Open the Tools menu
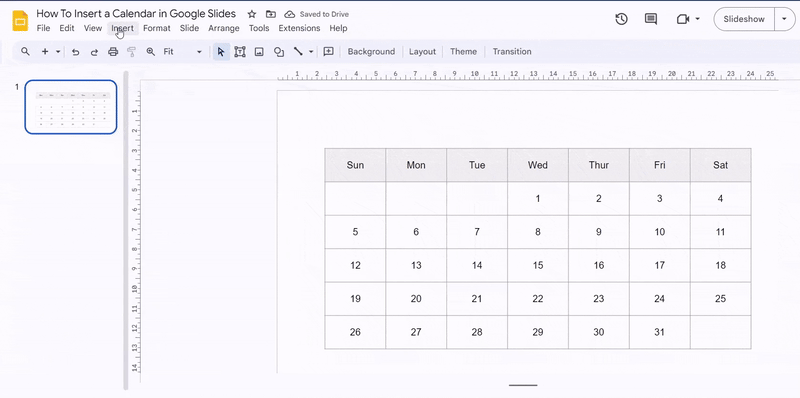Image resolution: width=800 pixels, height=398 pixels. [259, 28]
